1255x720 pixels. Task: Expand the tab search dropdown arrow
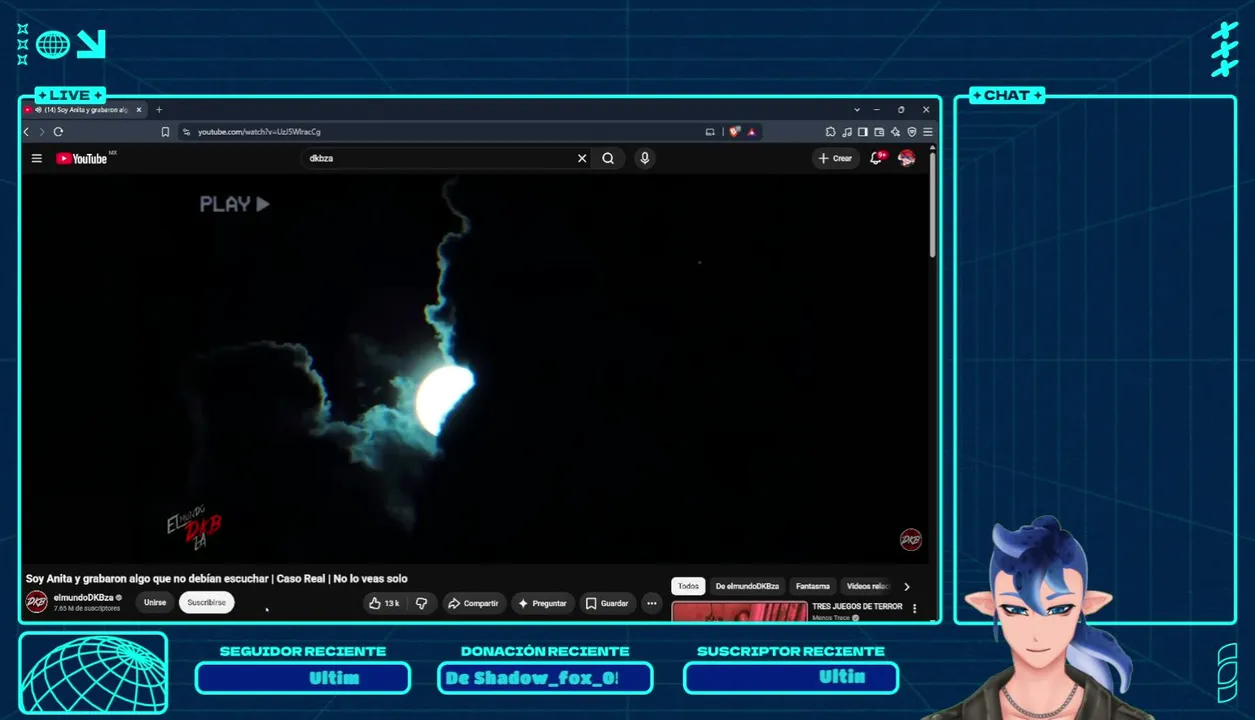[857, 110]
